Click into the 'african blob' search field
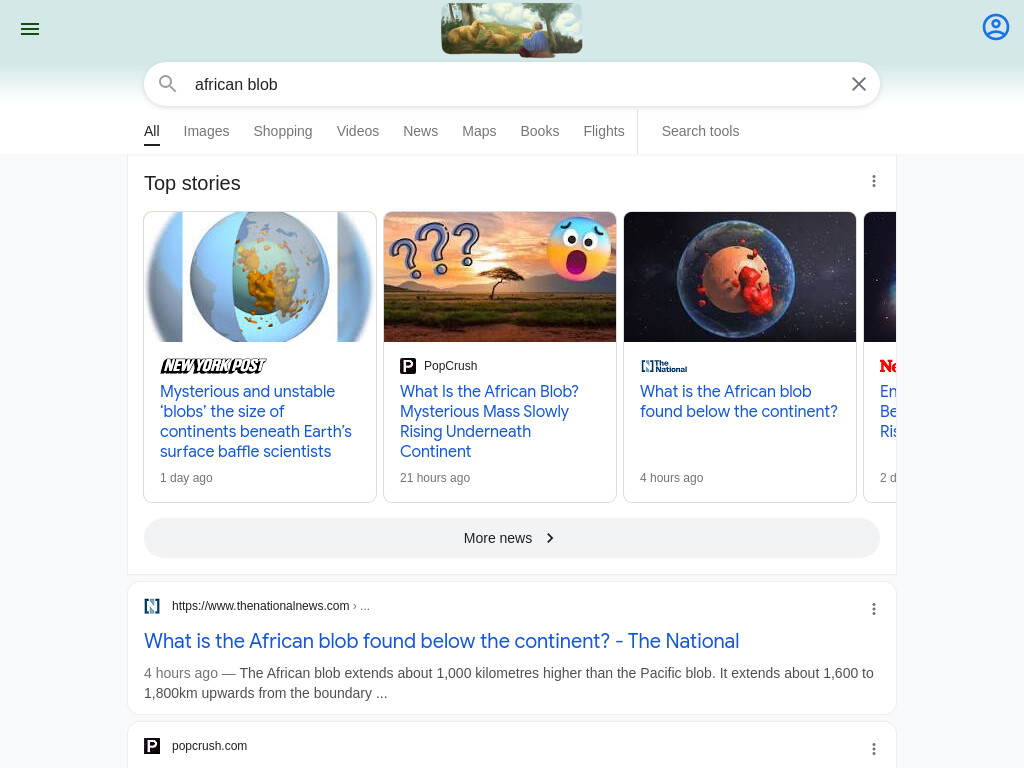1024x768 pixels. coord(511,84)
